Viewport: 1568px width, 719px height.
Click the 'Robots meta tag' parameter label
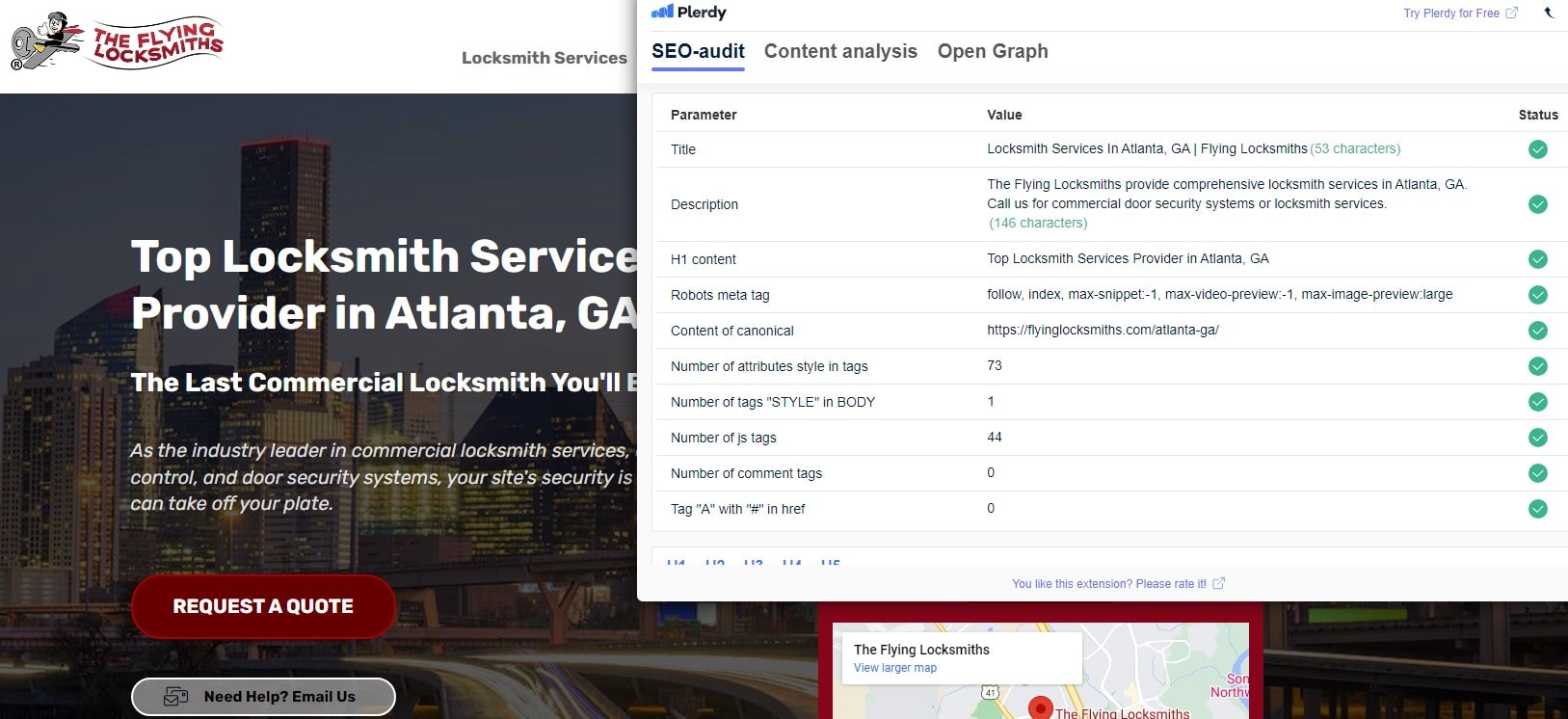coord(720,295)
